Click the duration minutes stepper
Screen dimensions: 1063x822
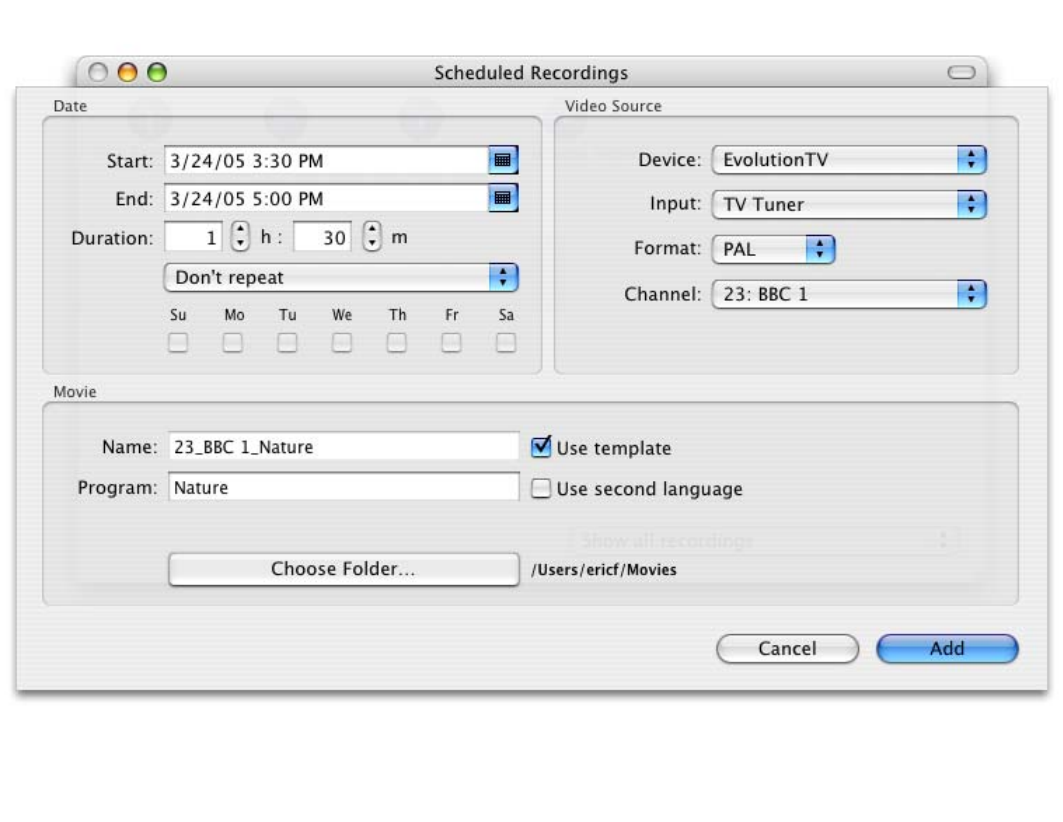tap(371, 238)
